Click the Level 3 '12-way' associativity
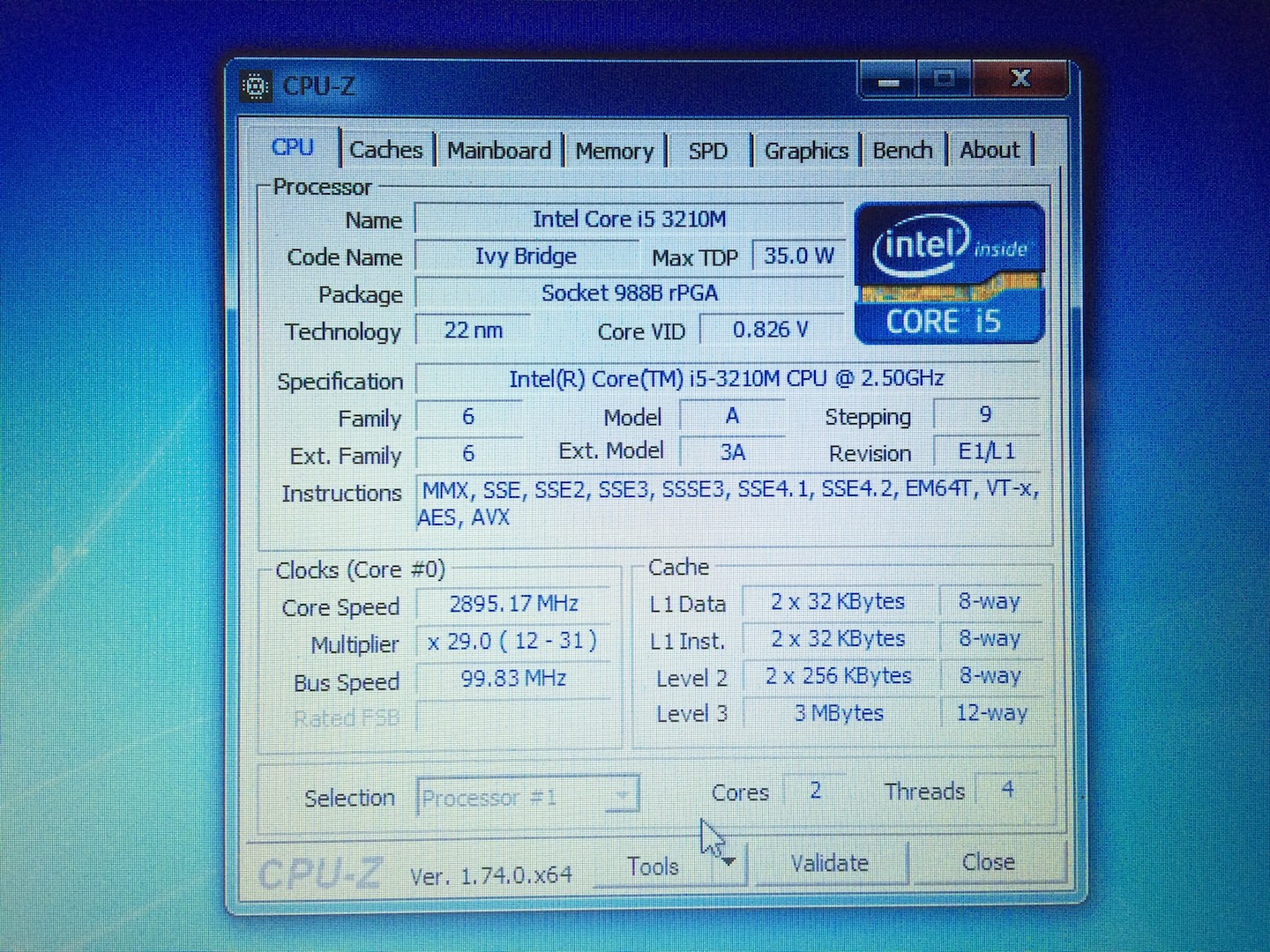1270x952 pixels. (991, 713)
